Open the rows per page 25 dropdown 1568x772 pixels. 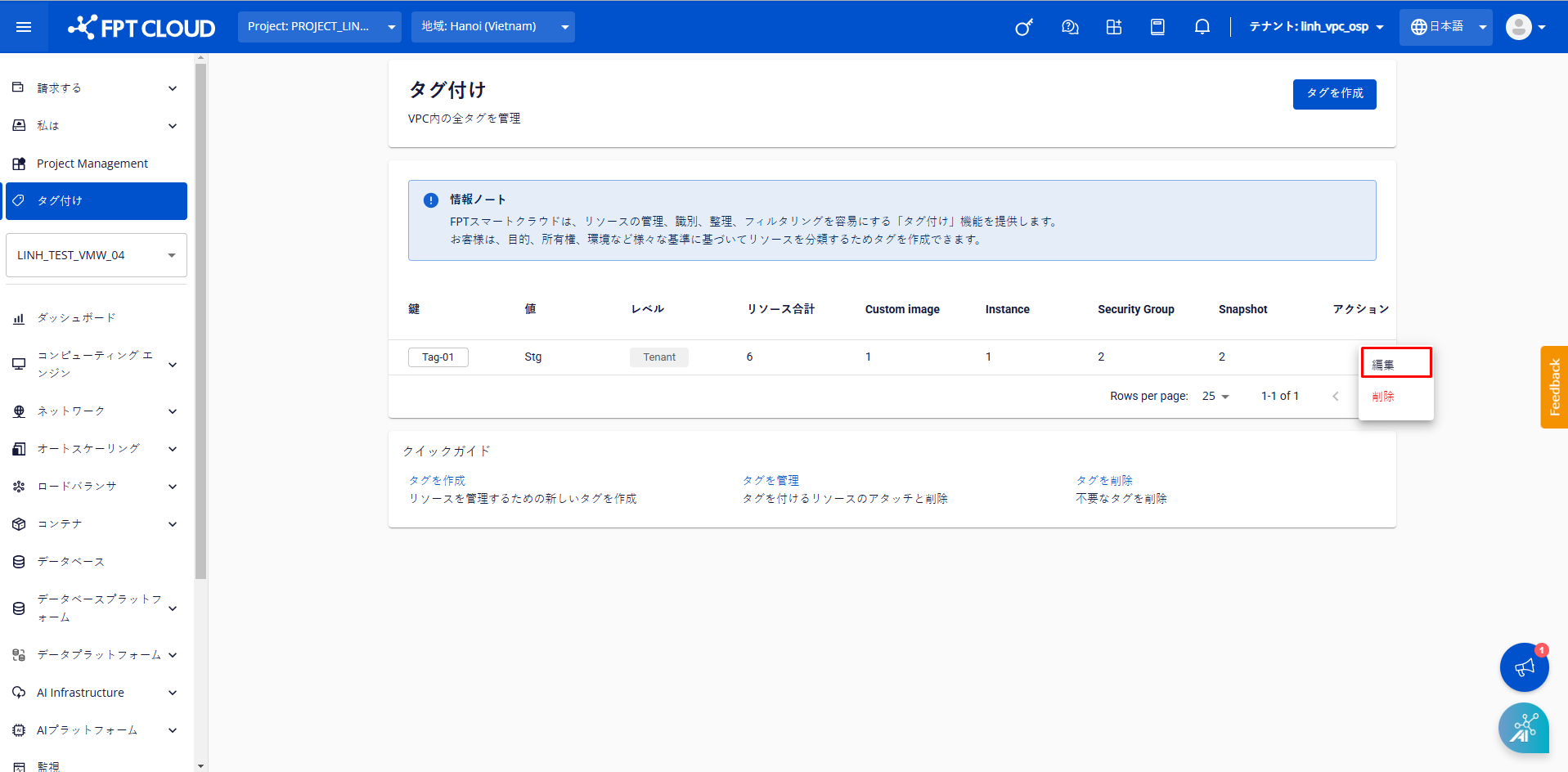click(x=1215, y=396)
